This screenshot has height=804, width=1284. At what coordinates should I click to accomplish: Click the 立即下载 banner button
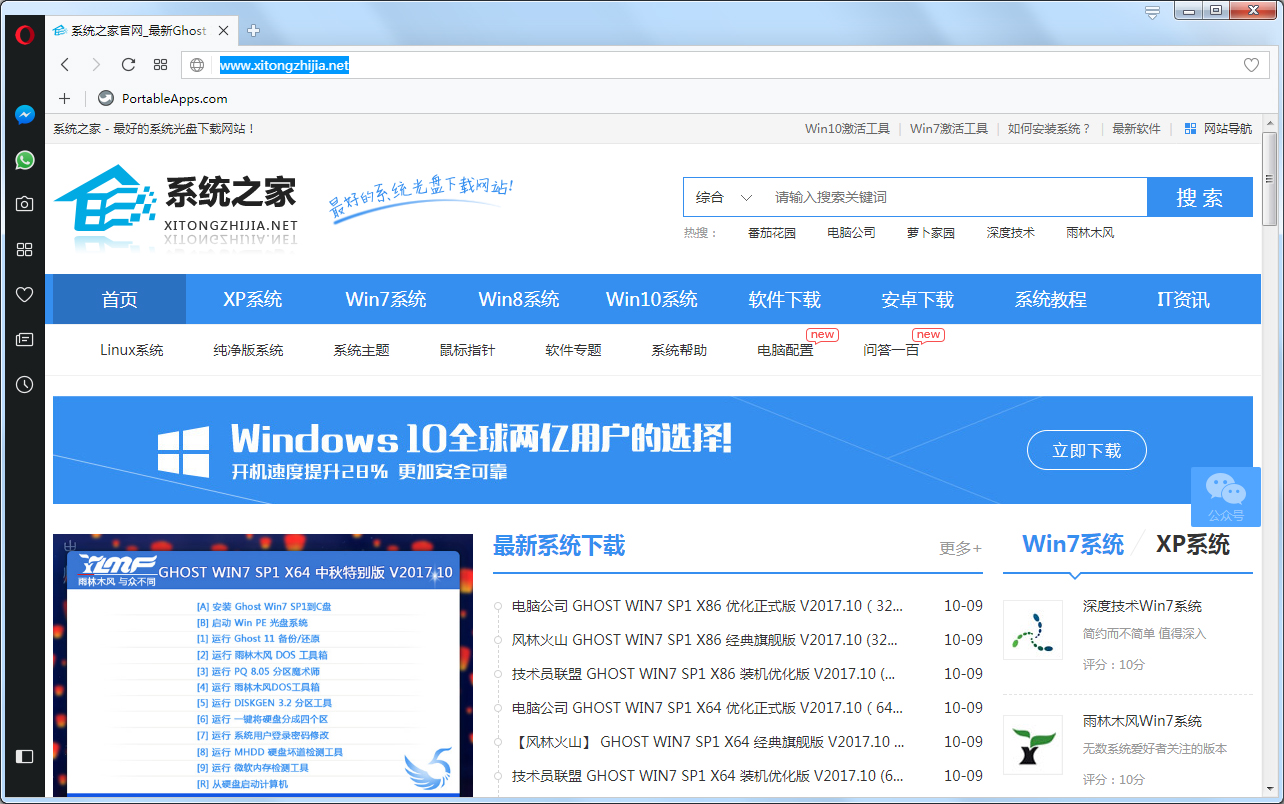coord(1087,451)
